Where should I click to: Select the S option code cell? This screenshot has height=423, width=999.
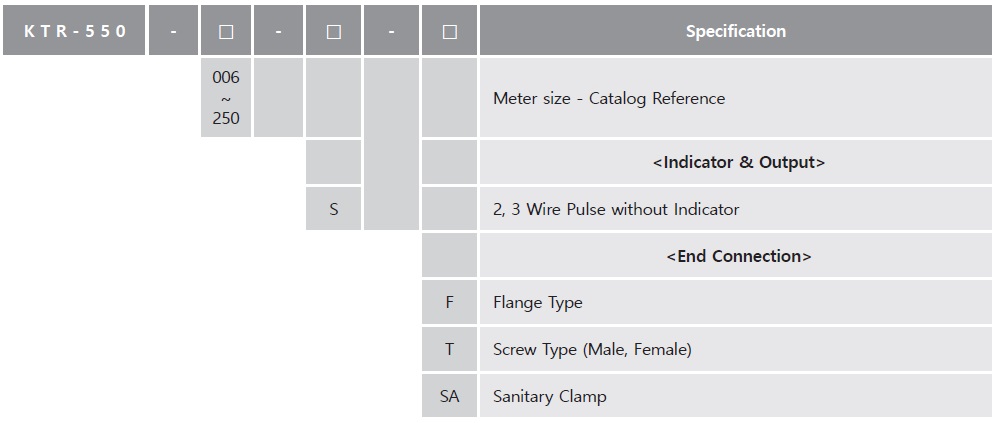click(x=334, y=209)
